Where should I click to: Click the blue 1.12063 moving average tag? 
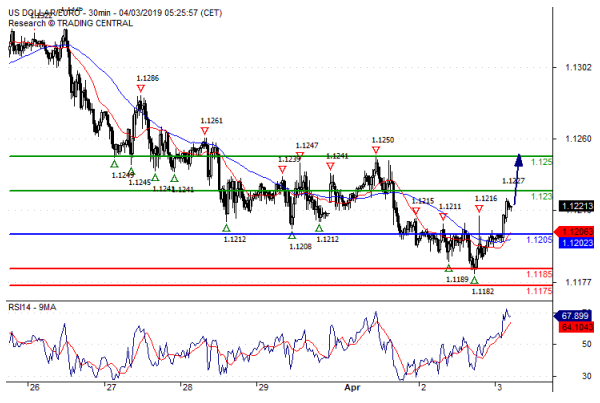pos(577,231)
